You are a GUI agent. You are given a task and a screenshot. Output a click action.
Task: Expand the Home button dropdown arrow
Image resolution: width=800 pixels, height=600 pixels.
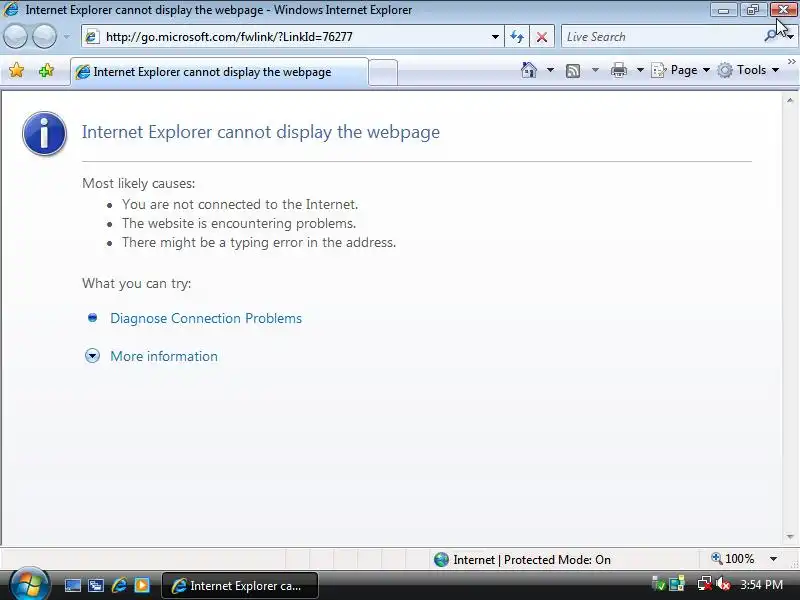[550, 70]
